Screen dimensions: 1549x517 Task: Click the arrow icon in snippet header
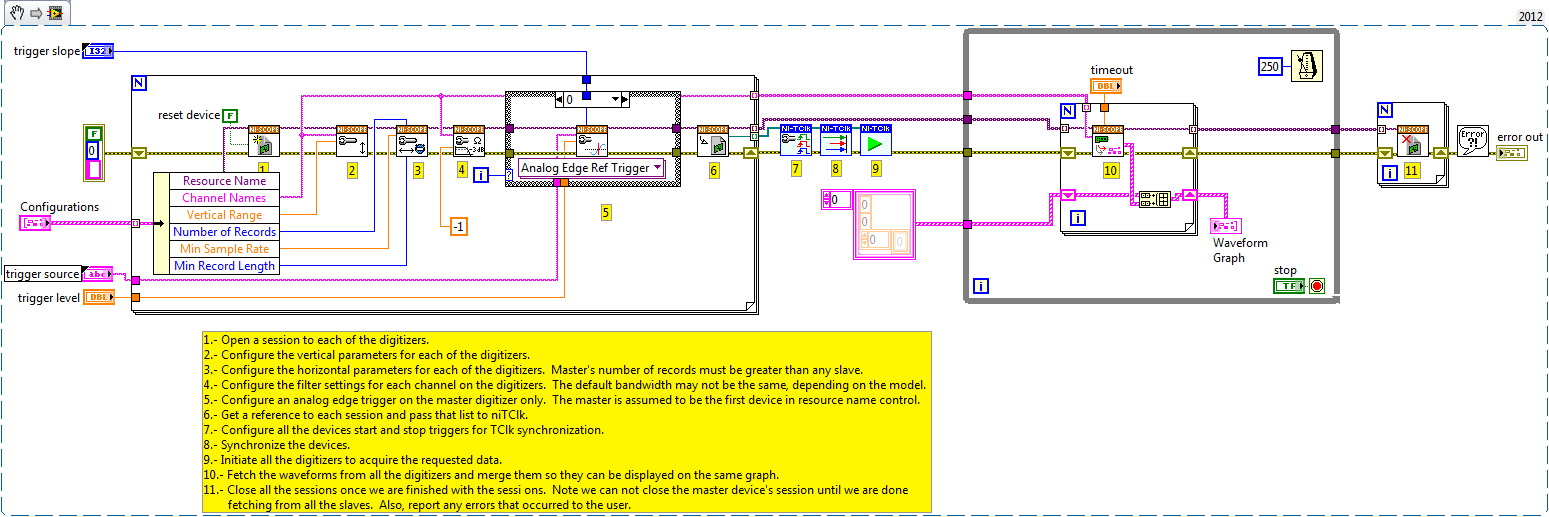(36, 14)
